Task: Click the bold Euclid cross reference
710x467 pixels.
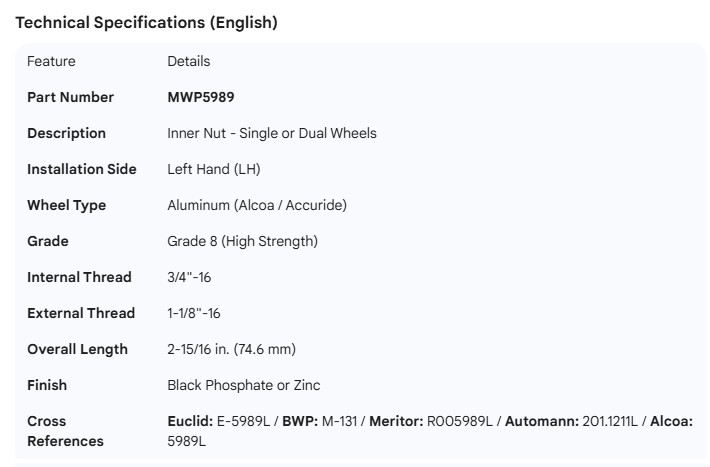Action: point(190,422)
